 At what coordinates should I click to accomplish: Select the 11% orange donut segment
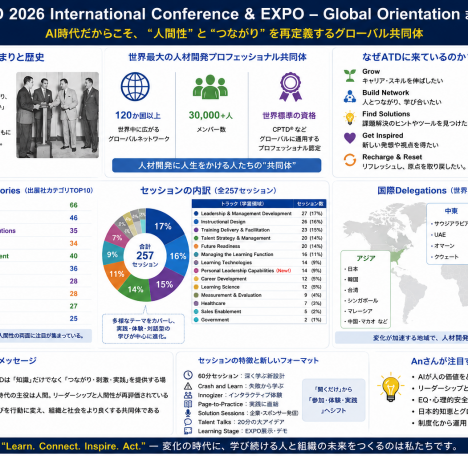116,274
